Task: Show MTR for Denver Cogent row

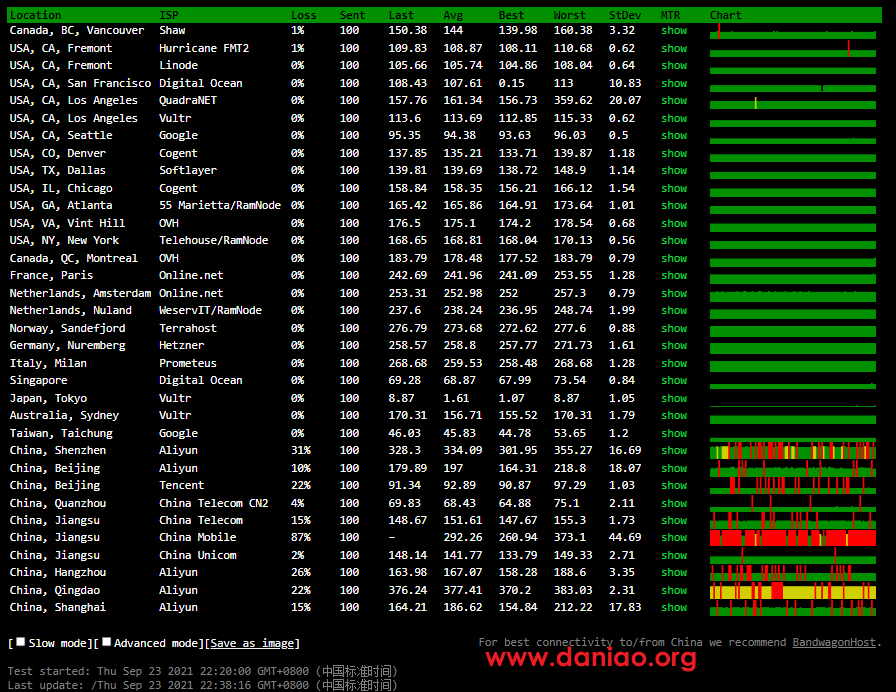Action: (x=674, y=153)
